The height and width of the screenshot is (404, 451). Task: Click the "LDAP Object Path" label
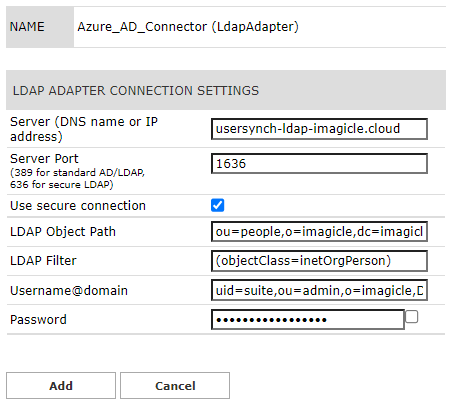(x=63, y=232)
